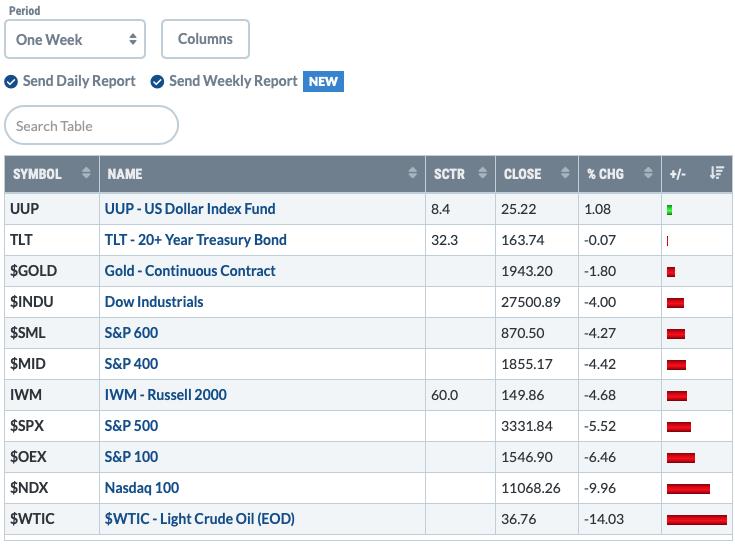735x544 pixels.
Task: Click the NEW badge next to Weekly Report
Action: click(x=323, y=82)
